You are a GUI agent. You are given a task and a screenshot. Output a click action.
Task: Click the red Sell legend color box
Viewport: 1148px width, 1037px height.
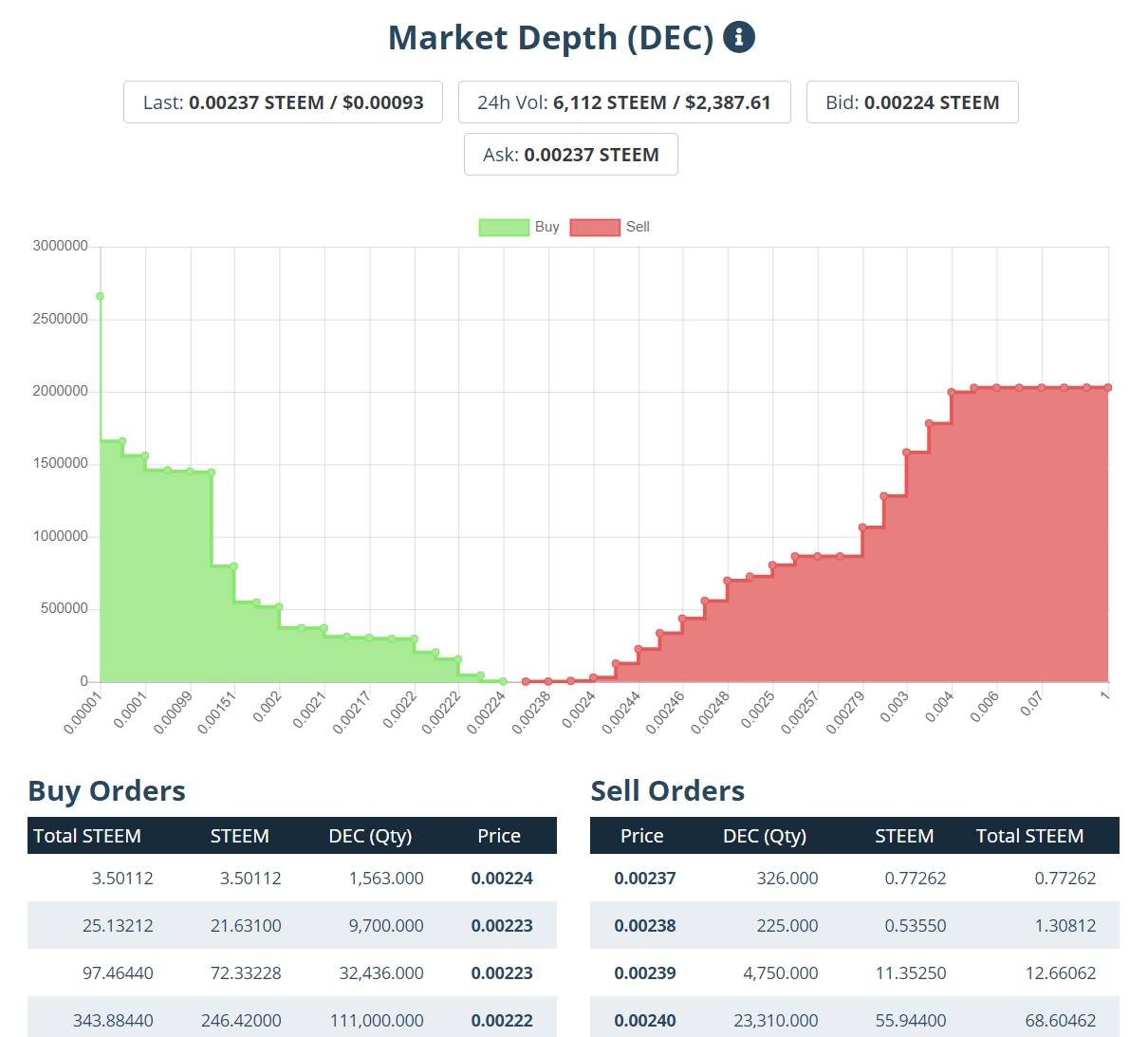(595, 228)
